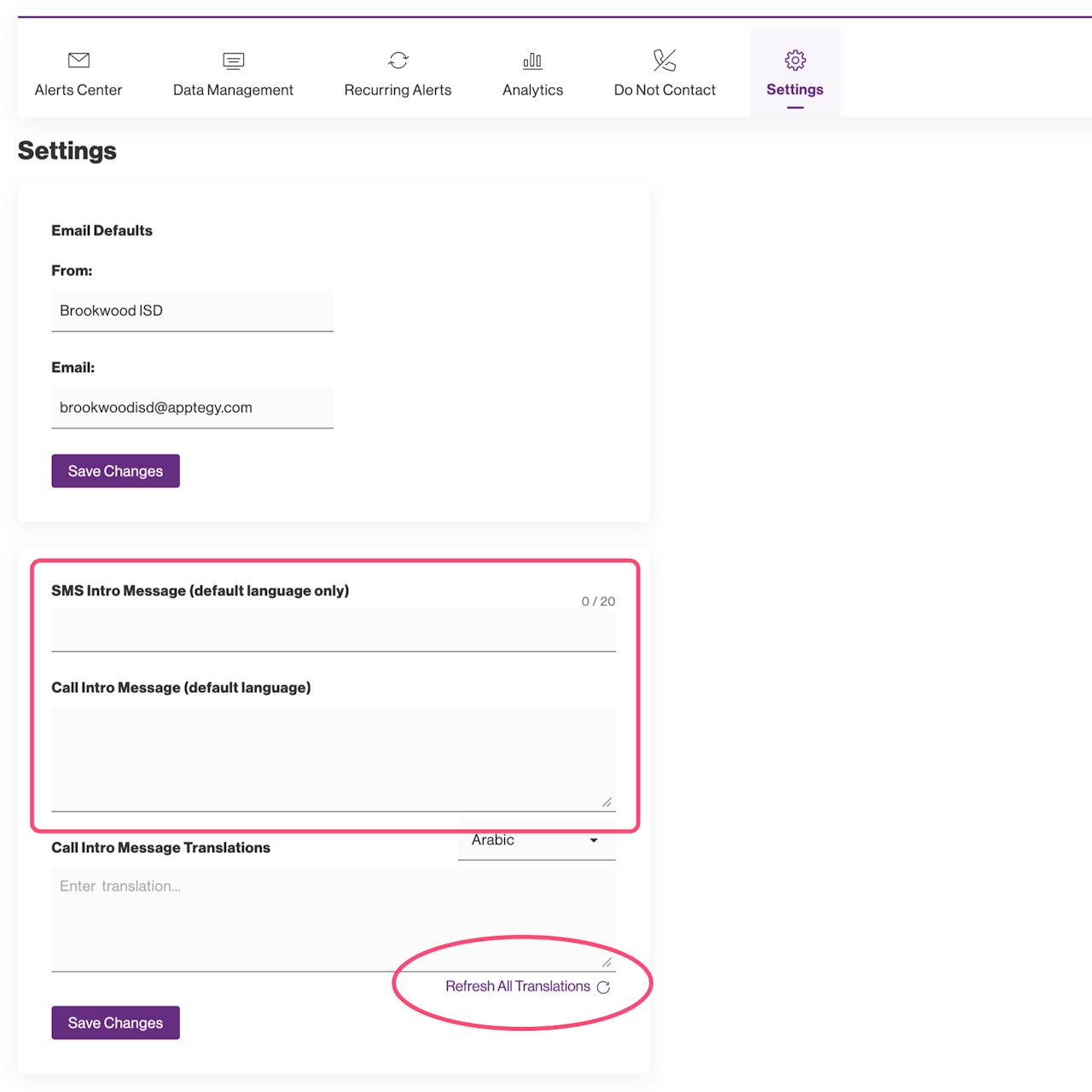1092x1092 pixels.
Task: Click the Enter translation text box
Action: [x=333, y=918]
